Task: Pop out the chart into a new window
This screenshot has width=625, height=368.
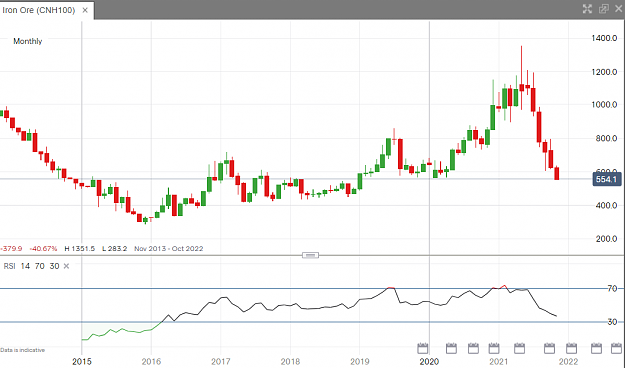Action: [x=603, y=9]
